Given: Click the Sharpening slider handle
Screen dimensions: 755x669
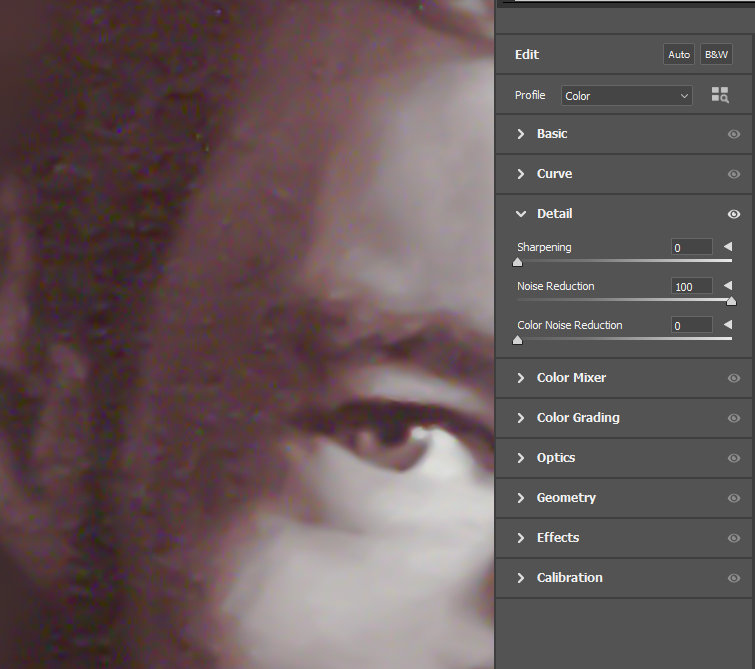Looking at the screenshot, I should 518,262.
